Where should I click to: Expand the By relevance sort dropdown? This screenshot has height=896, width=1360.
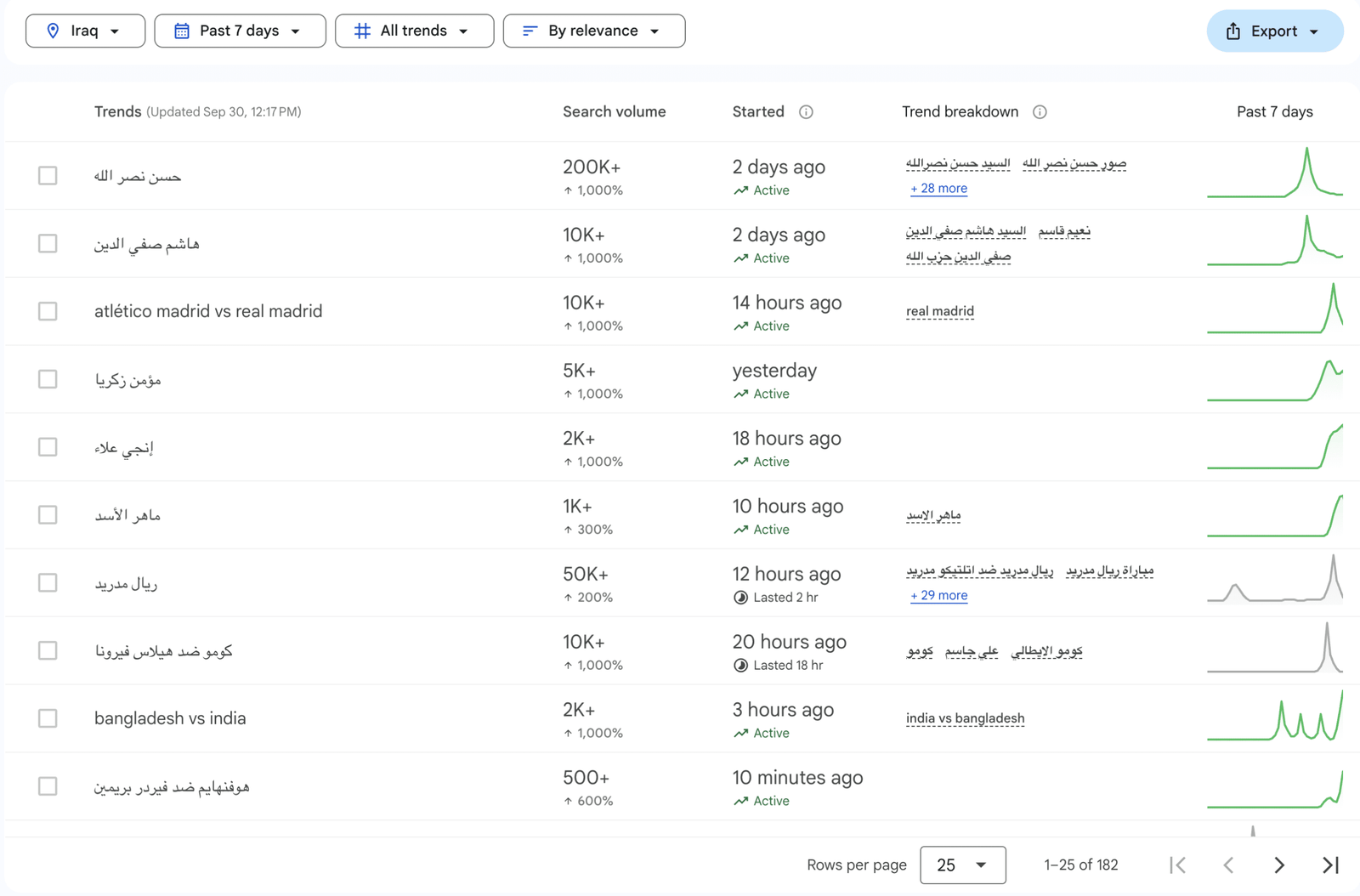click(x=593, y=31)
